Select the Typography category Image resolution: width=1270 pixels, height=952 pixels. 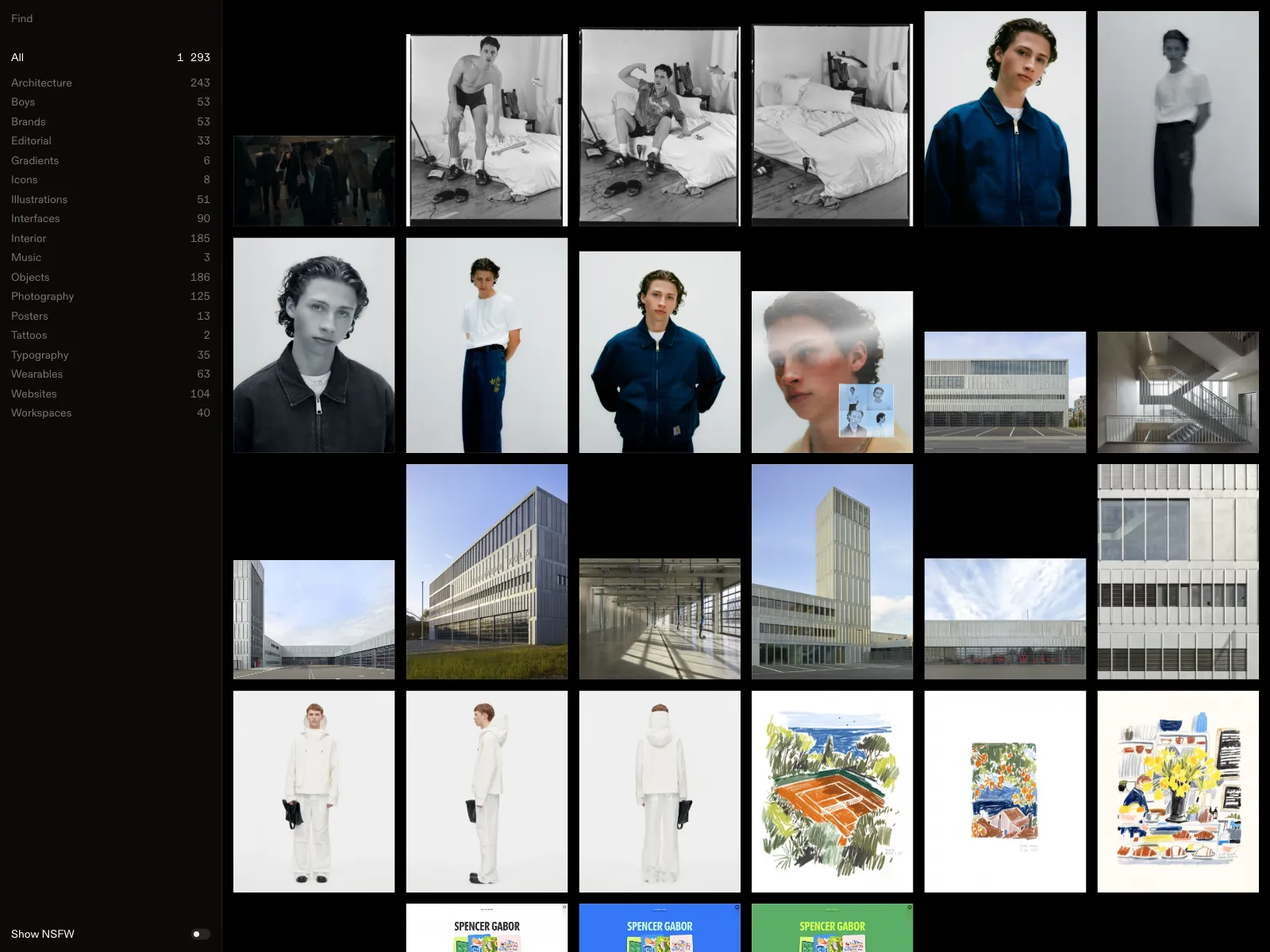pos(110,355)
